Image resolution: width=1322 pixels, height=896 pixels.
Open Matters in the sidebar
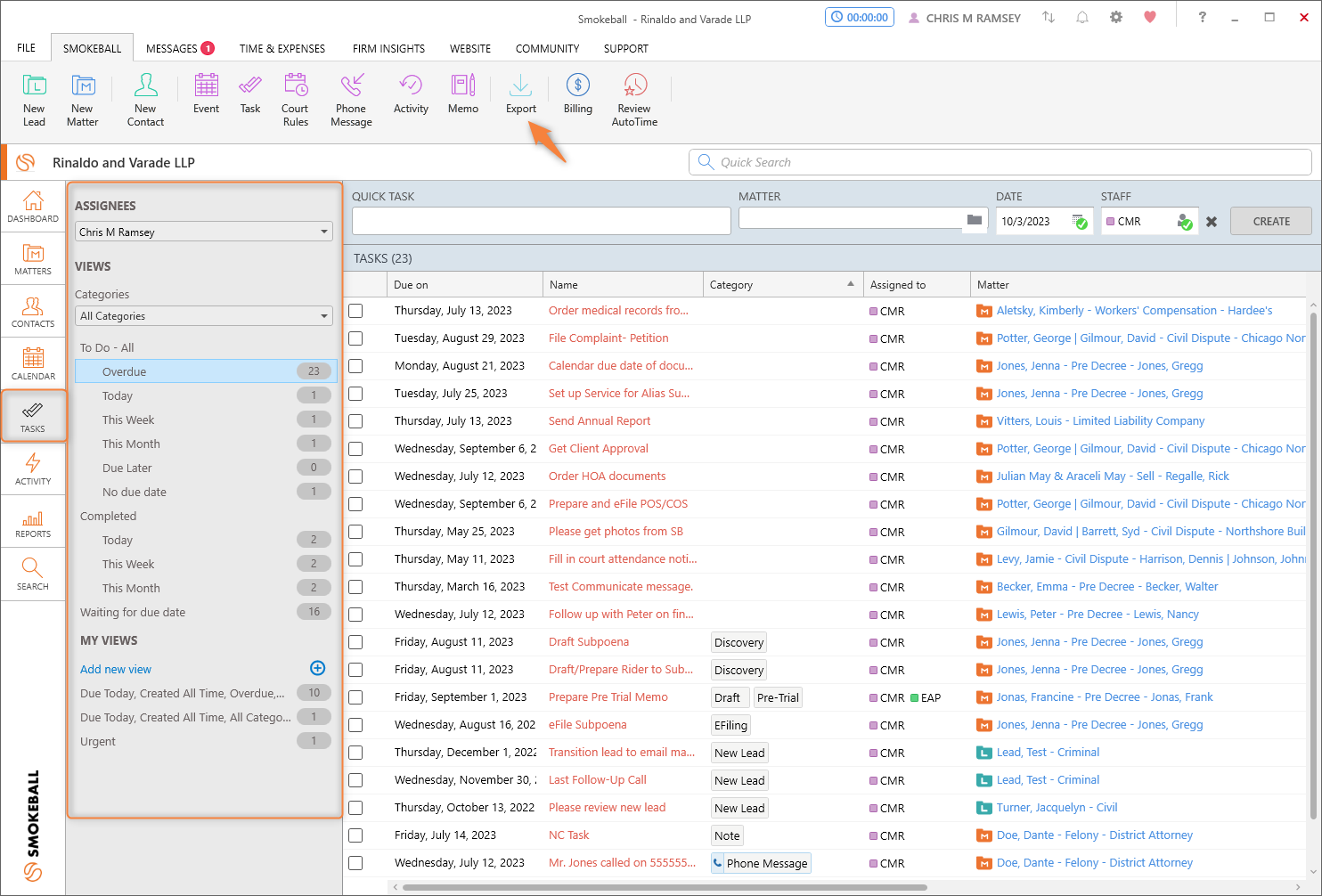point(33,259)
